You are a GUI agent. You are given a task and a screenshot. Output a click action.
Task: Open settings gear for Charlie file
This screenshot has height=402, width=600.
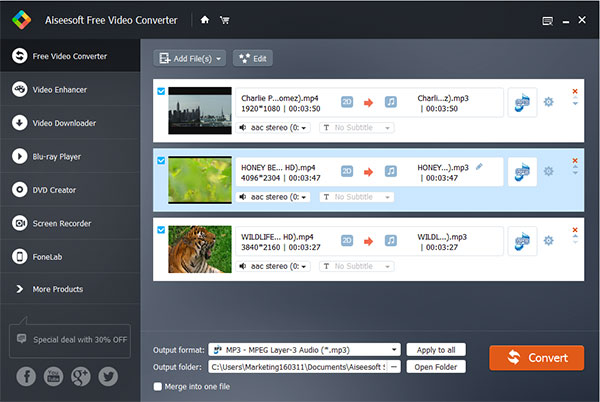548,102
